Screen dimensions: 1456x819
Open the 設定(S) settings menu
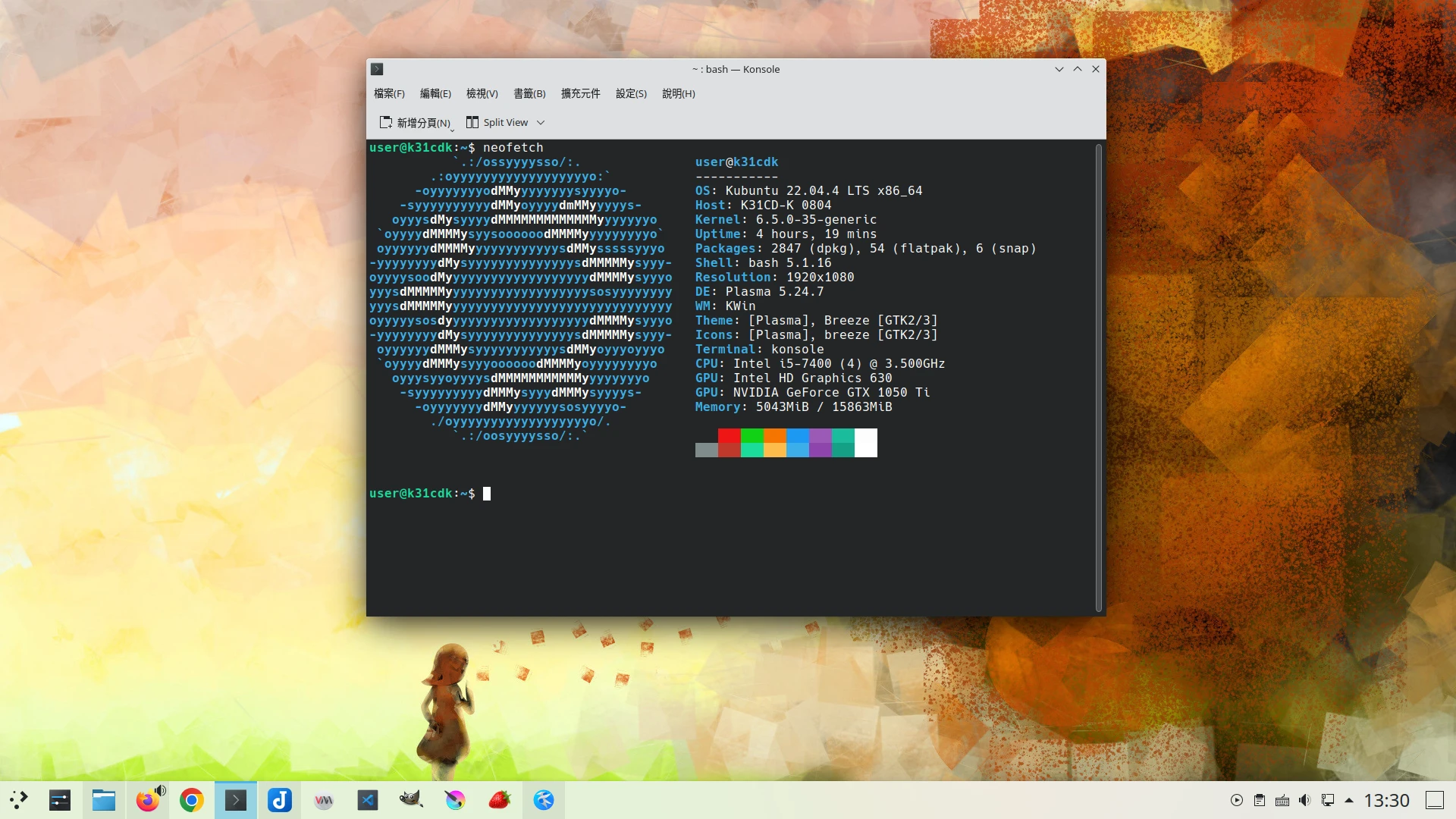click(631, 93)
